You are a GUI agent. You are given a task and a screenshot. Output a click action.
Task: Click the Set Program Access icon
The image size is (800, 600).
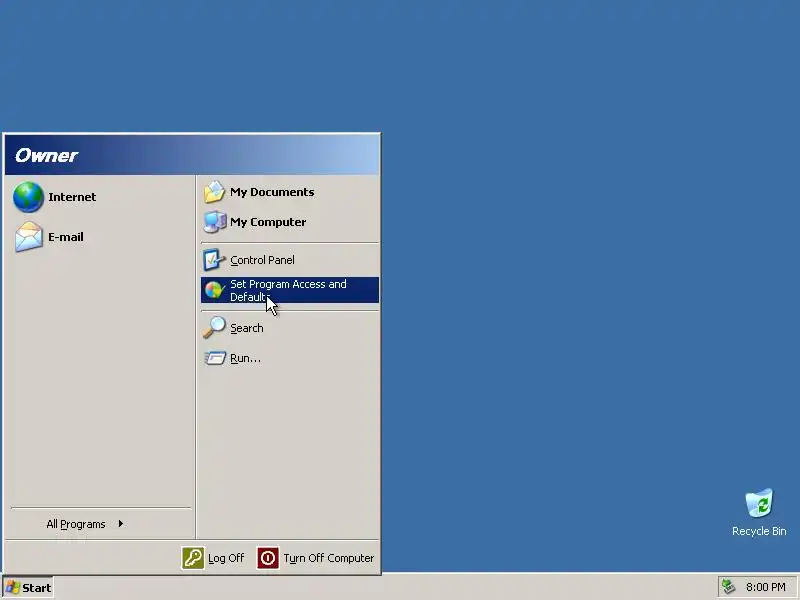pyautogui.click(x=215, y=290)
